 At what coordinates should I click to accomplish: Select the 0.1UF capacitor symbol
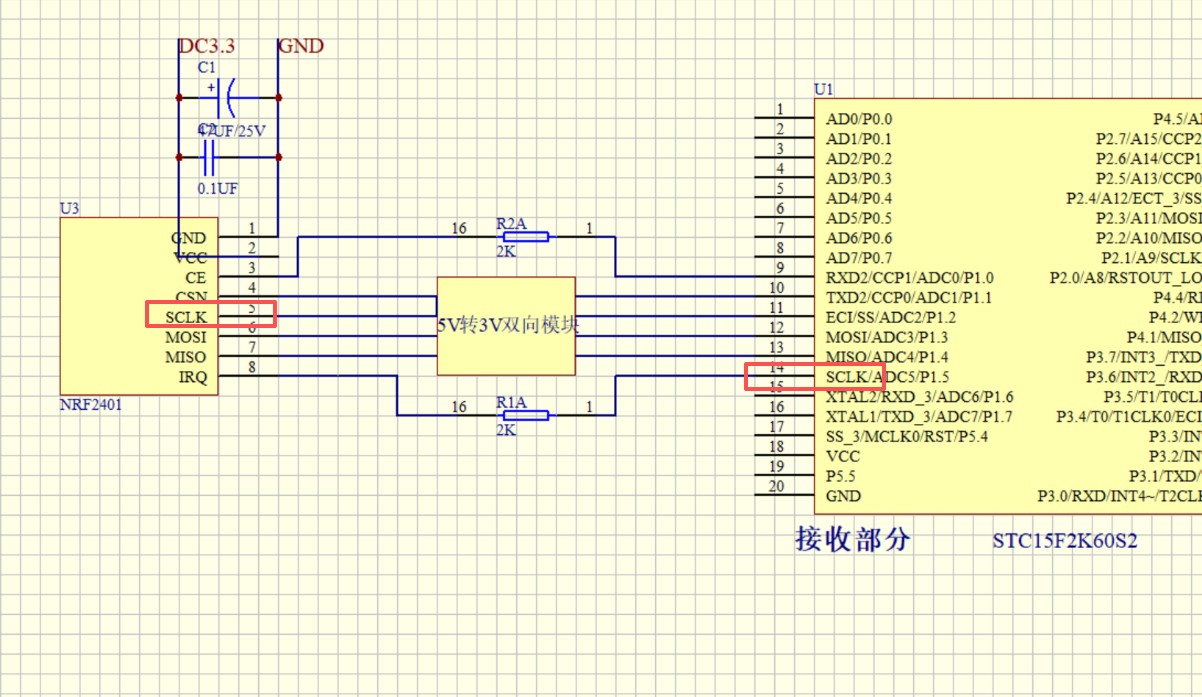click(209, 157)
